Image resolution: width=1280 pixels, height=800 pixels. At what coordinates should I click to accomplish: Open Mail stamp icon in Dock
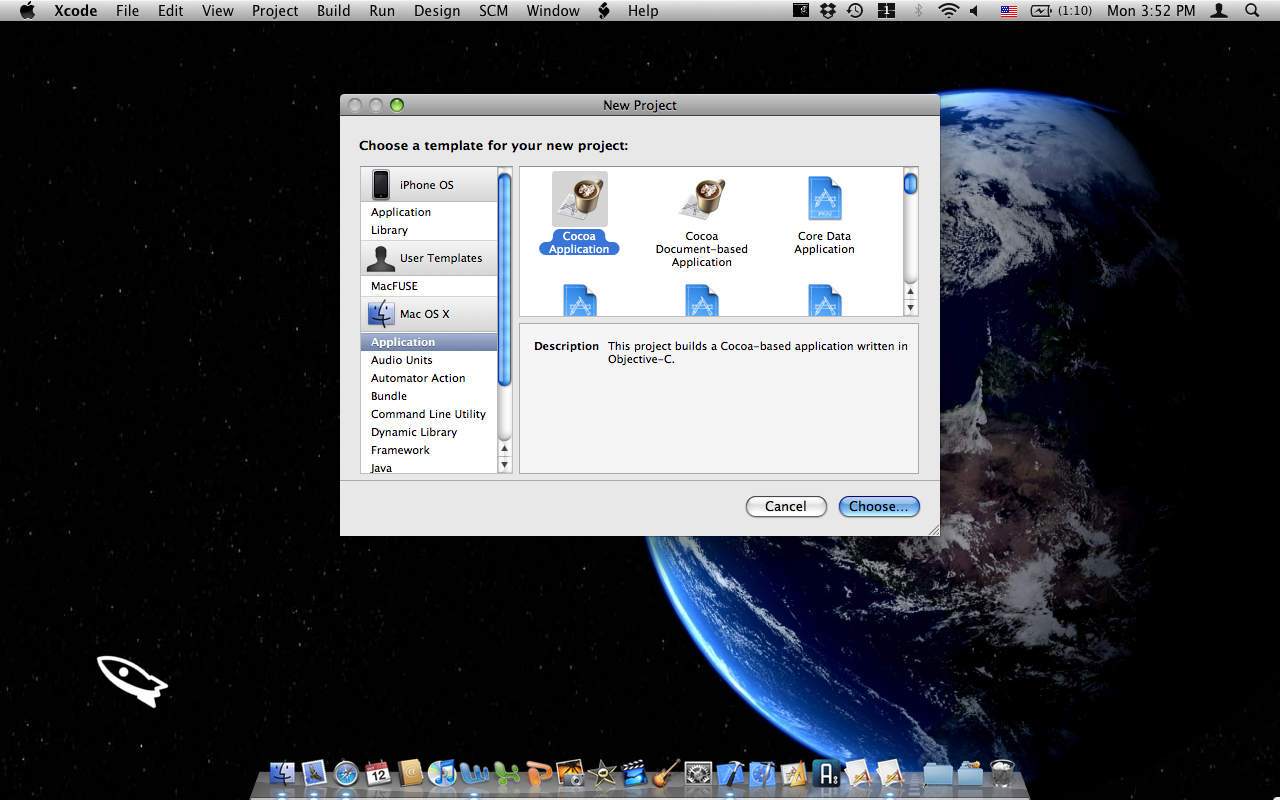[315, 773]
